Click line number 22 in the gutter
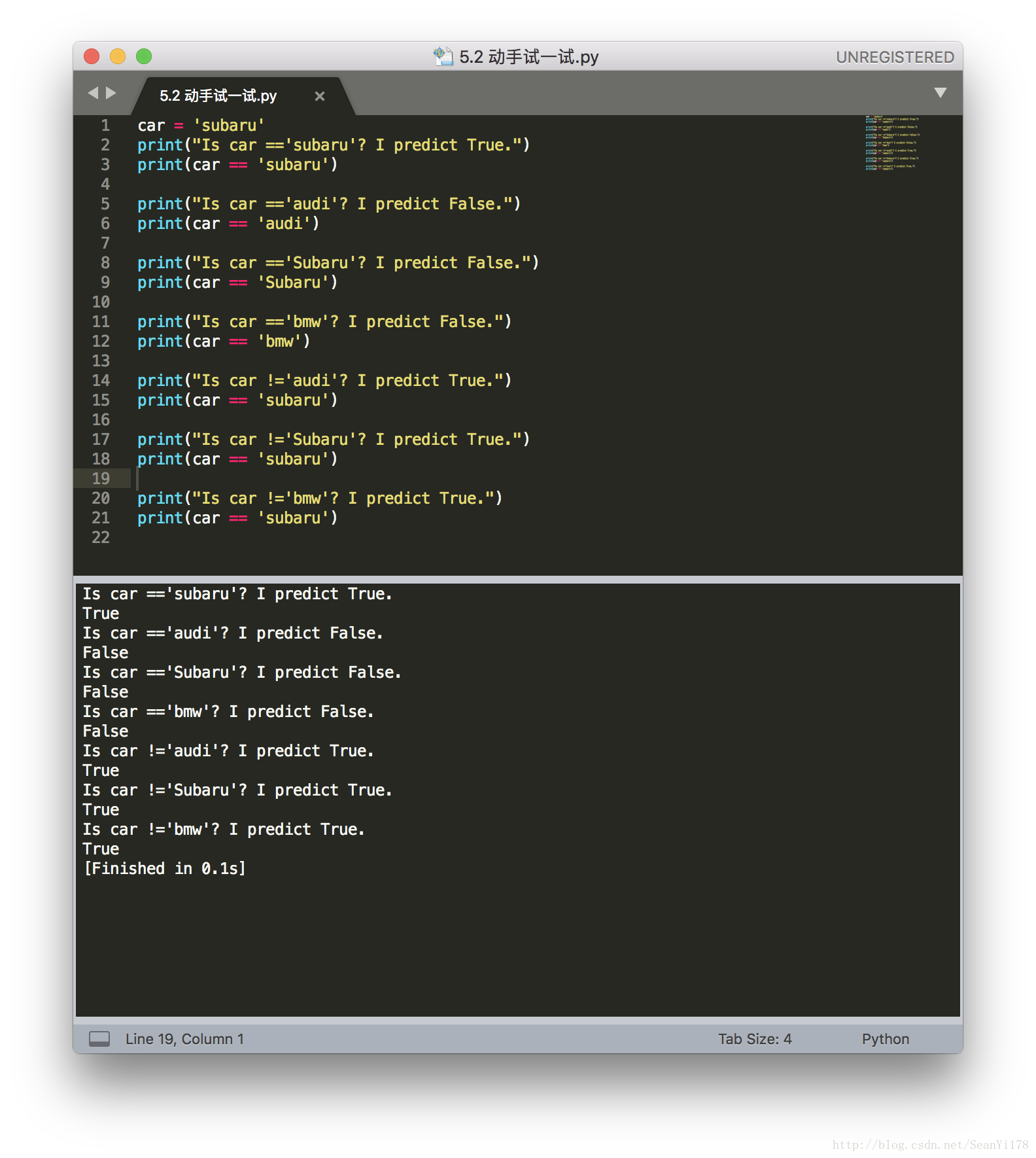Viewport: 1036px width, 1158px height. coord(101,537)
